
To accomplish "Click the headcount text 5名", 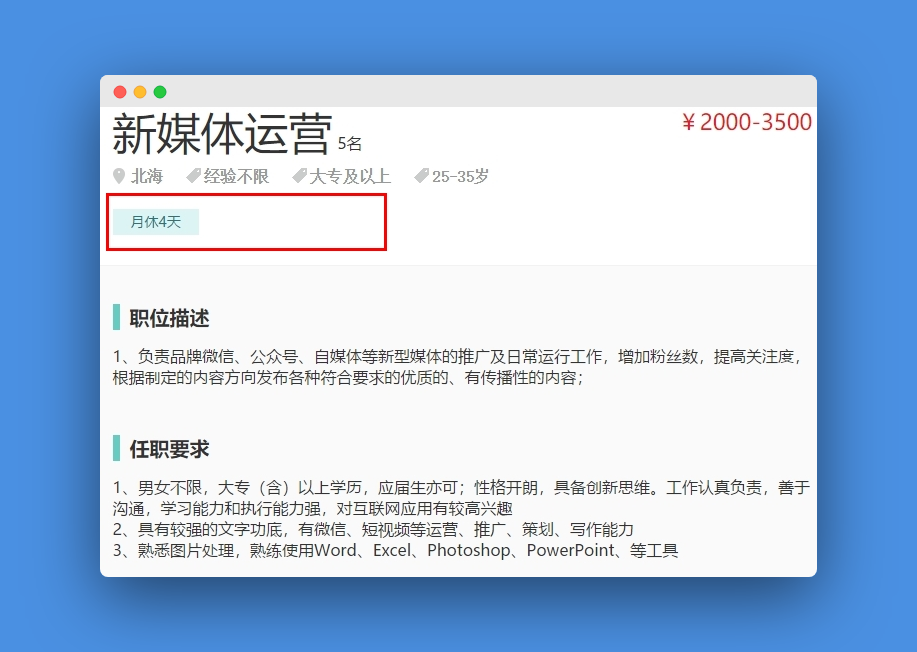I will (350, 144).
